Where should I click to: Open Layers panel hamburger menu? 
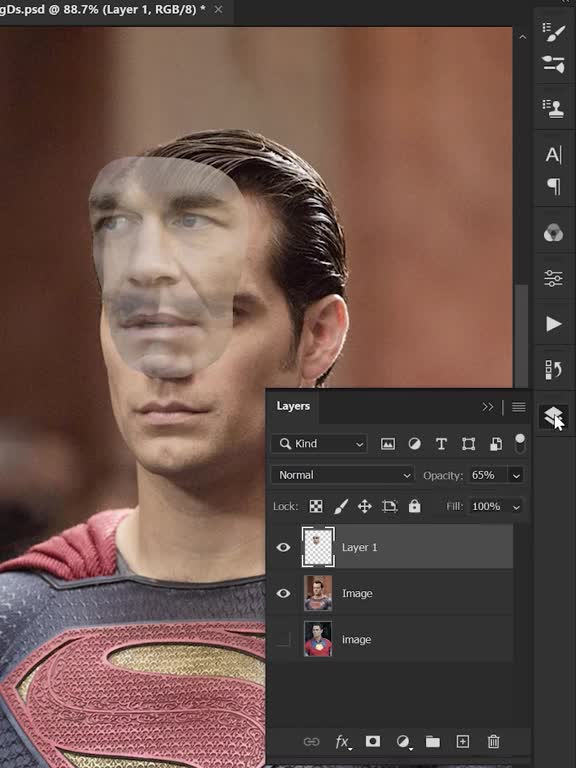click(519, 407)
